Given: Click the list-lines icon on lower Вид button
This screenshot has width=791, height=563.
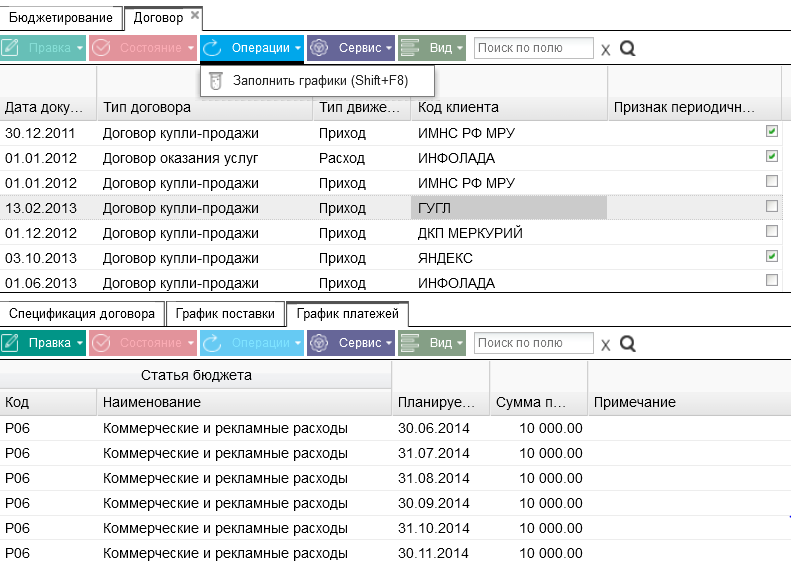Looking at the screenshot, I should coord(410,343).
